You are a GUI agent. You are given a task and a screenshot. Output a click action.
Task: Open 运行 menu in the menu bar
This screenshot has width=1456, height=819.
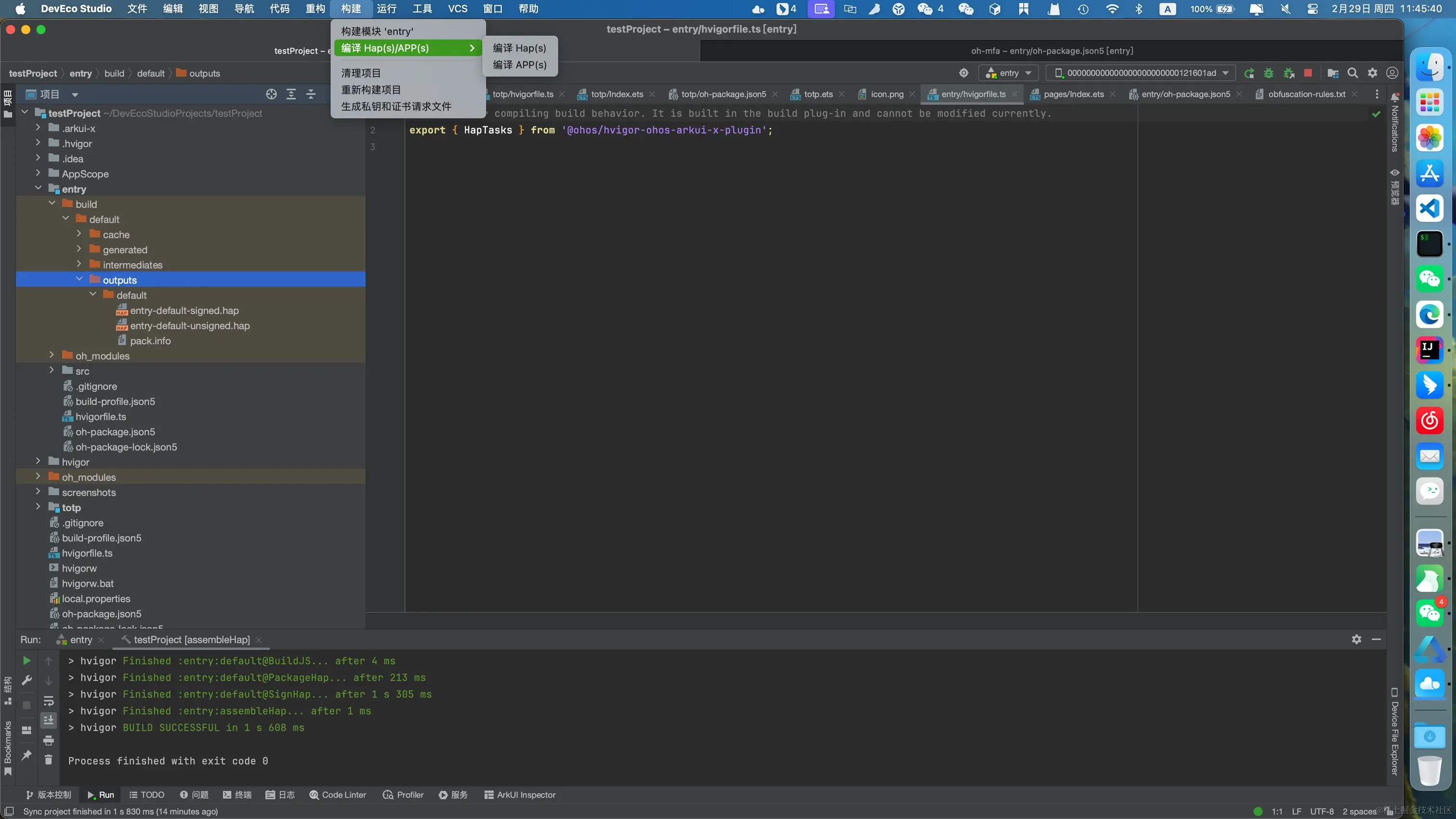click(387, 9)
